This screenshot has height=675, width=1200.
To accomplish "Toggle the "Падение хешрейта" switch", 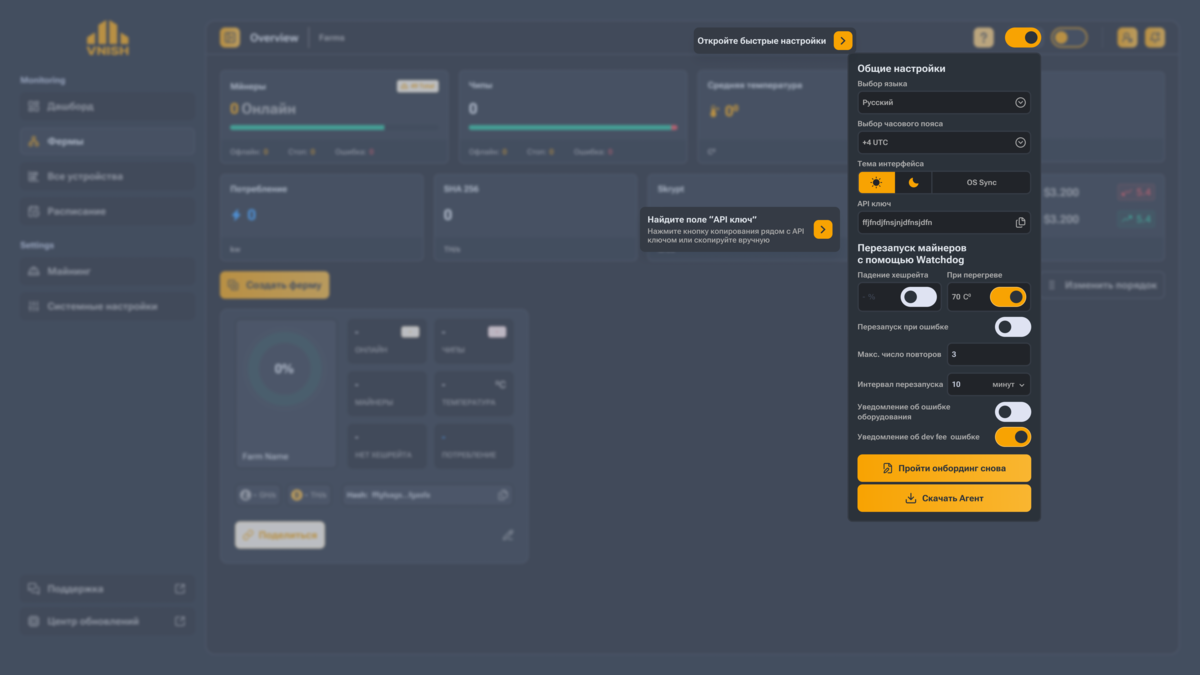I will tap(918, 297).
